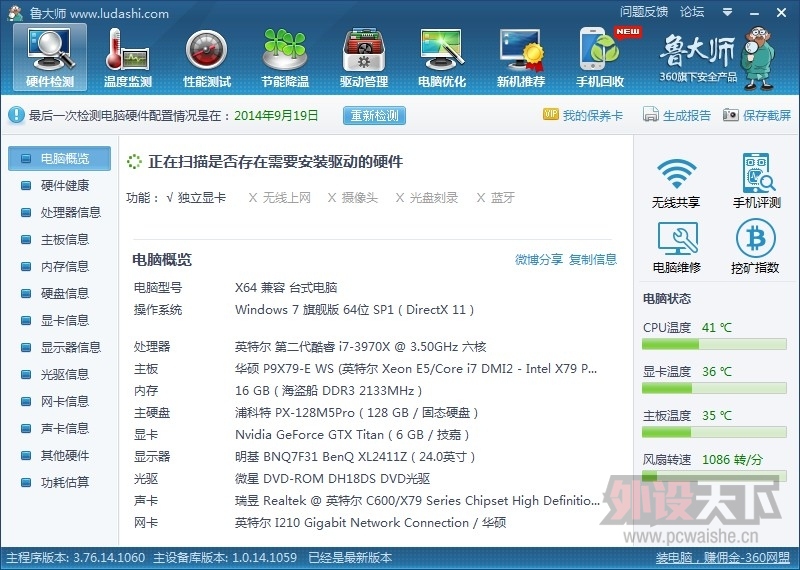The height and width of the screenshot is (570, 800).
Task: Click 装电脑，赚佣金-360网盟 link
Action: click(x=722, y=557)
